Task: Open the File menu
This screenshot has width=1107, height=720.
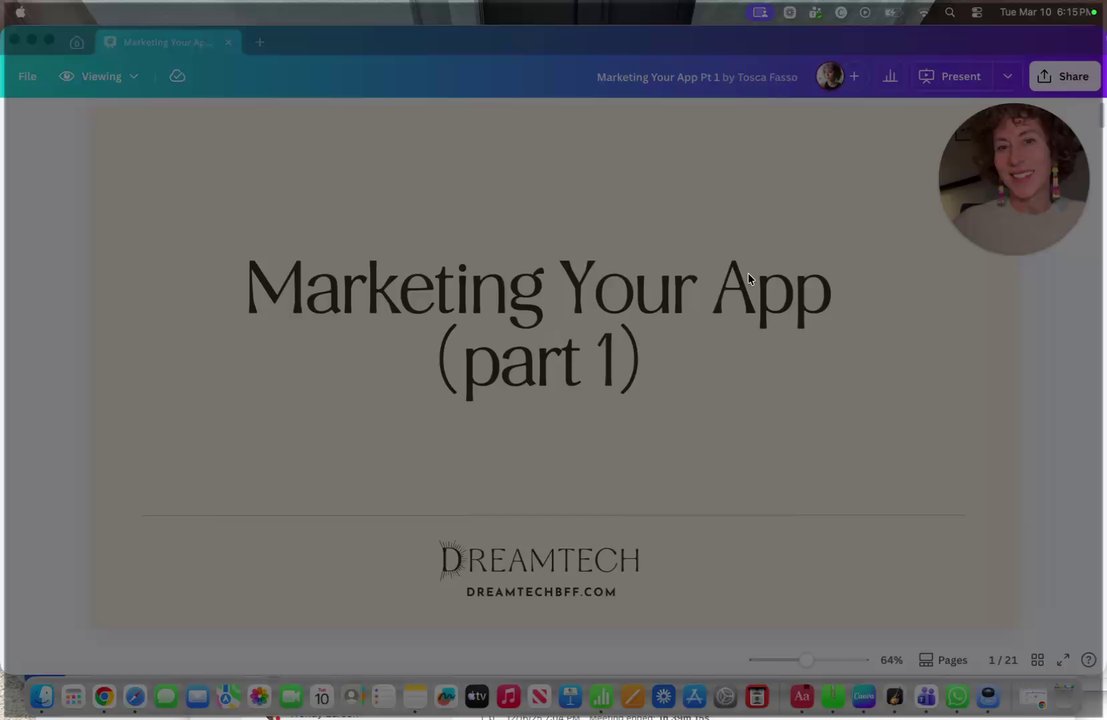Action: click(28, 76)
